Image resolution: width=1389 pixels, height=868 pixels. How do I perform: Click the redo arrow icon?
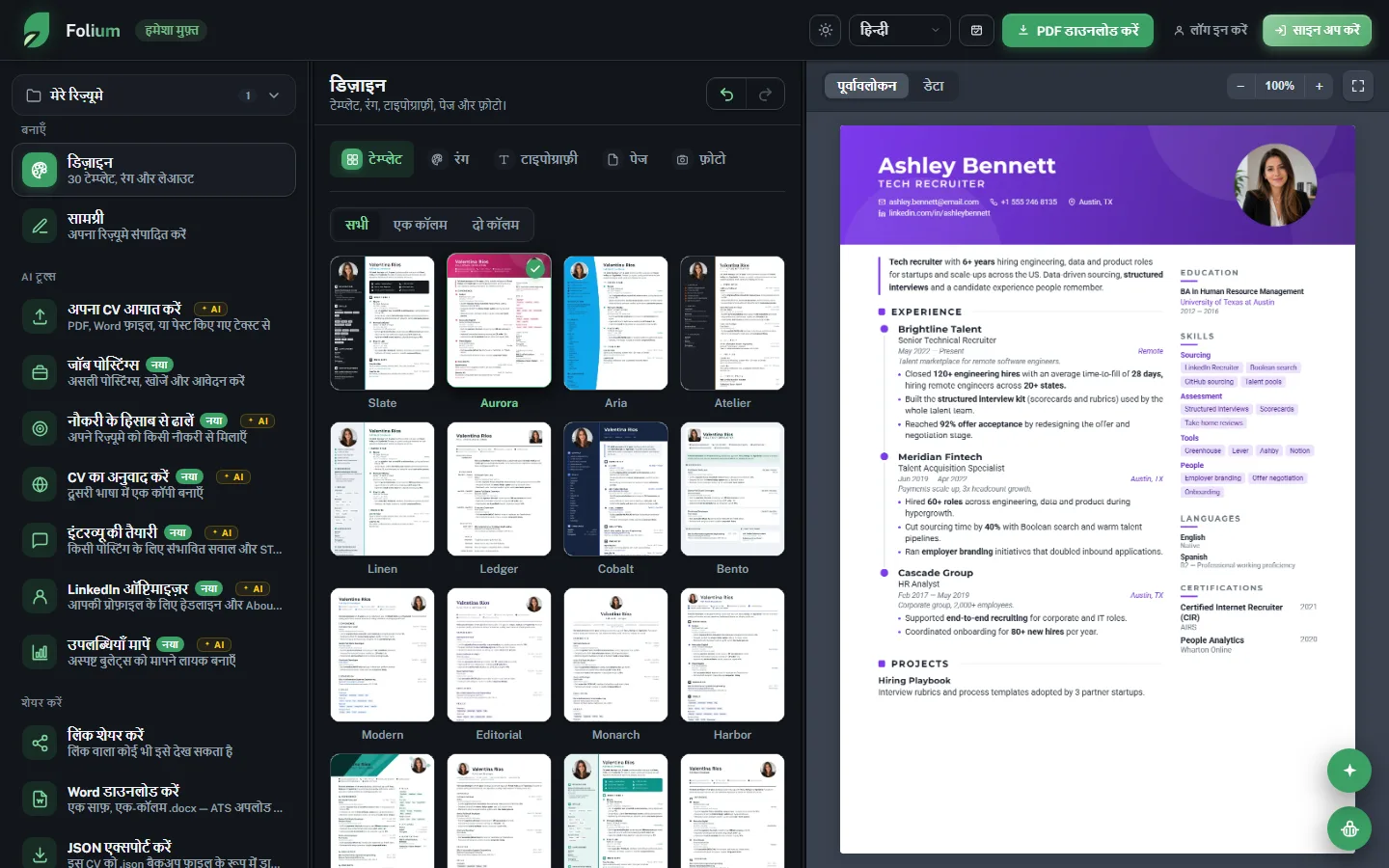tap(765, 94)
